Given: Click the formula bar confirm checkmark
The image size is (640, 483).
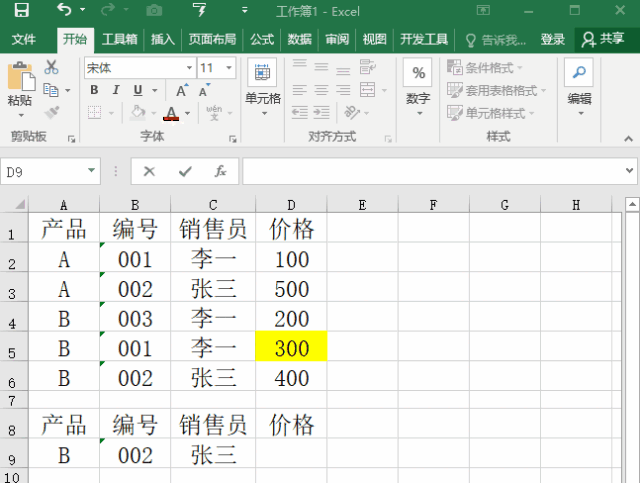Looking at the screenshot, I should [185, 171].
